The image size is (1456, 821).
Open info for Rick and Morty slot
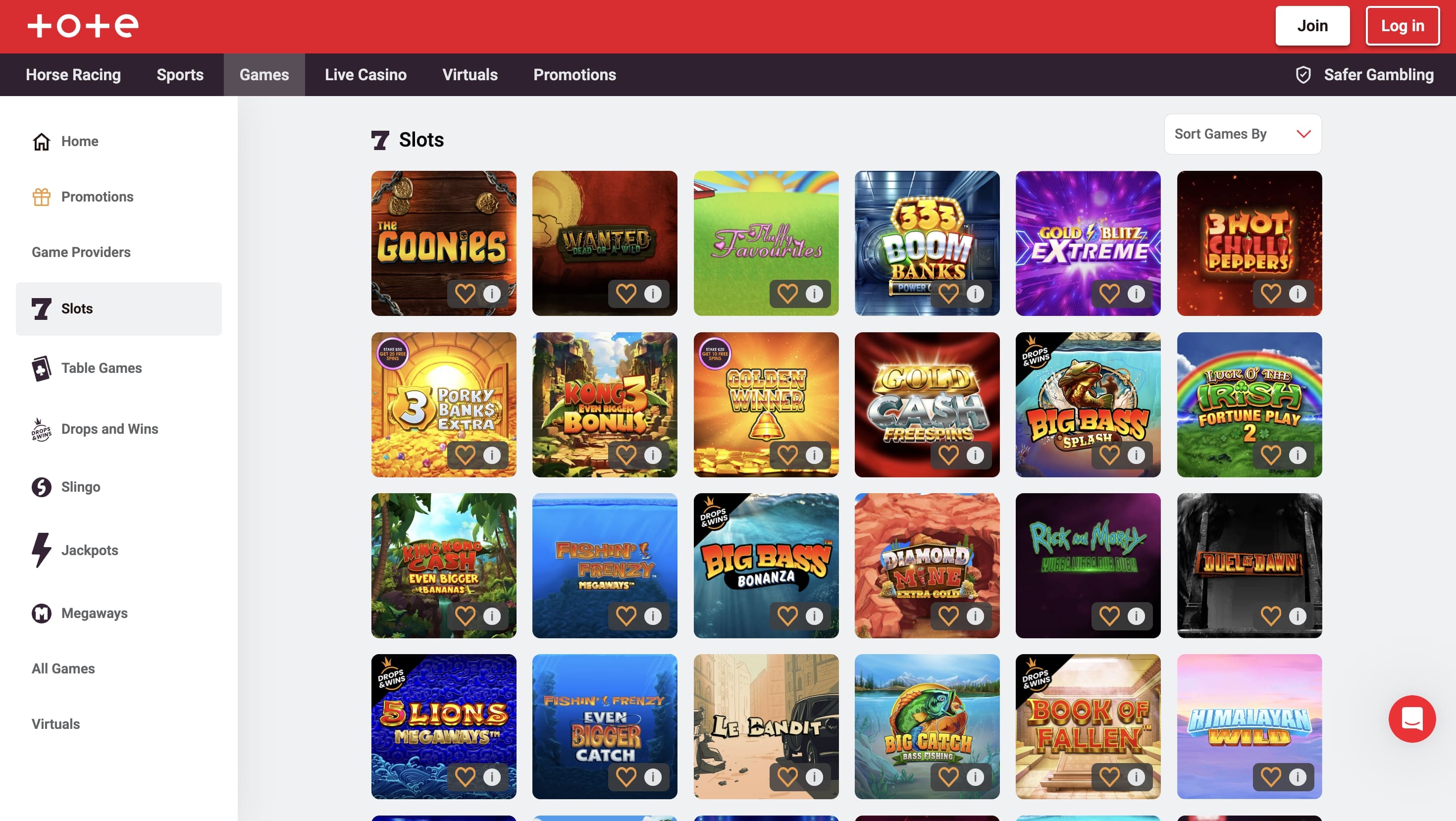point(1136,616)
